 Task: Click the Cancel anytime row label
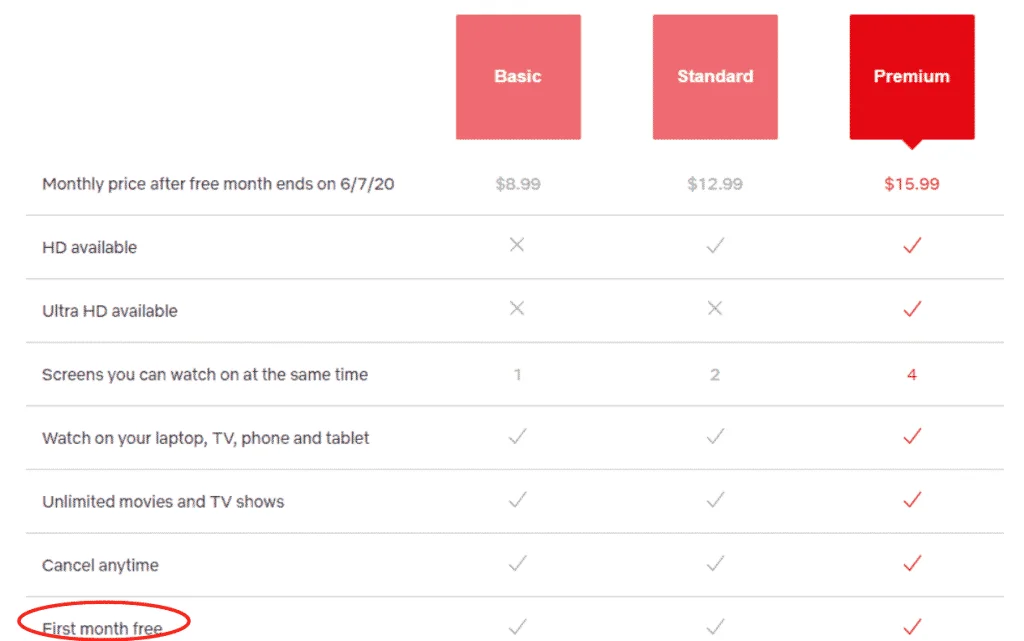coord(101,565)
